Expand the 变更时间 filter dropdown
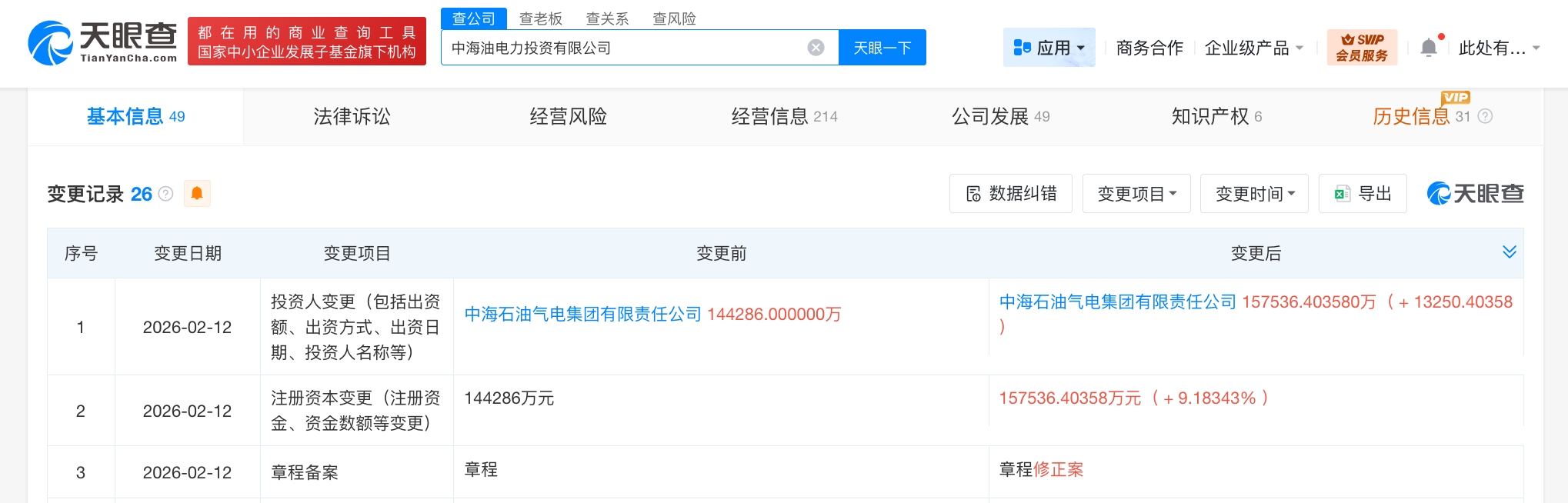Image resolution: width=1568 pixels, height=503 pixels. click(1253, 194)
